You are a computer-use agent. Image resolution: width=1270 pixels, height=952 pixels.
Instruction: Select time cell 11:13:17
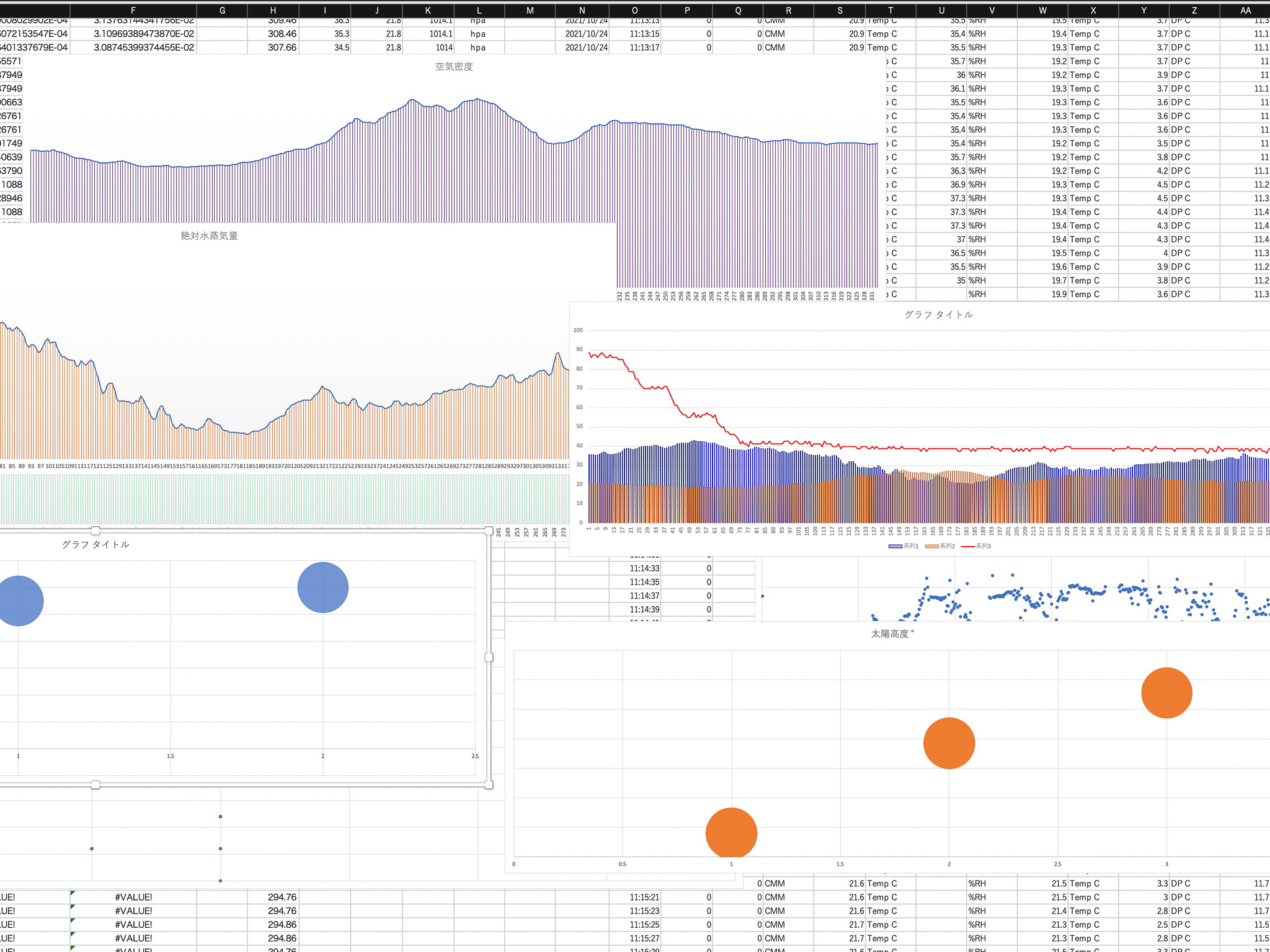click(x=634, y=47)
